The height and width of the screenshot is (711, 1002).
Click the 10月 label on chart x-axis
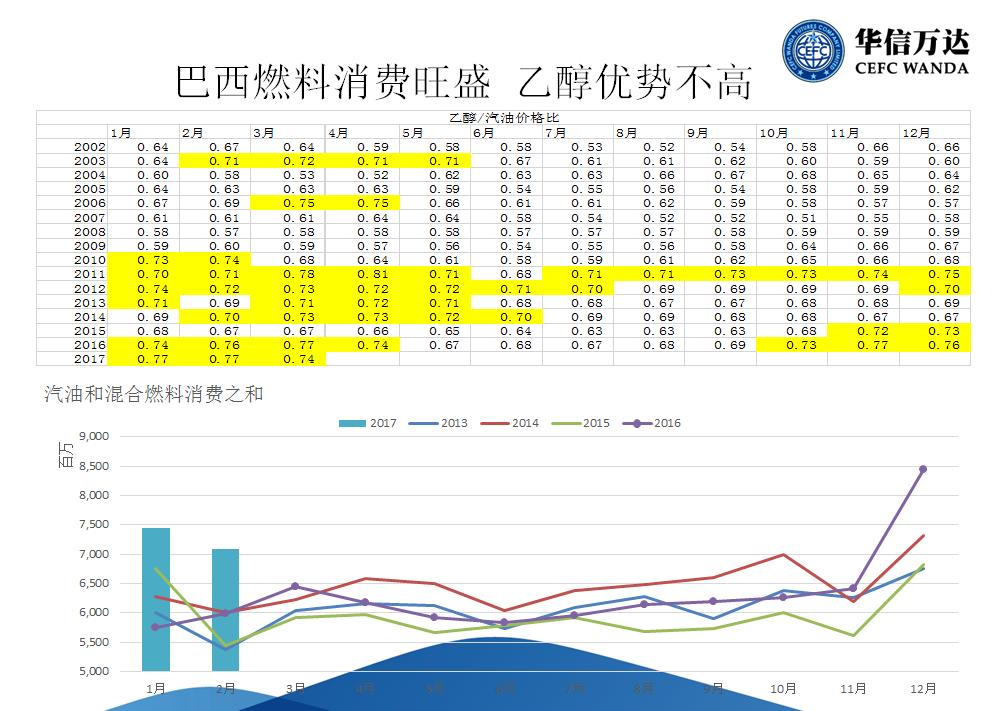click(784, 689)
